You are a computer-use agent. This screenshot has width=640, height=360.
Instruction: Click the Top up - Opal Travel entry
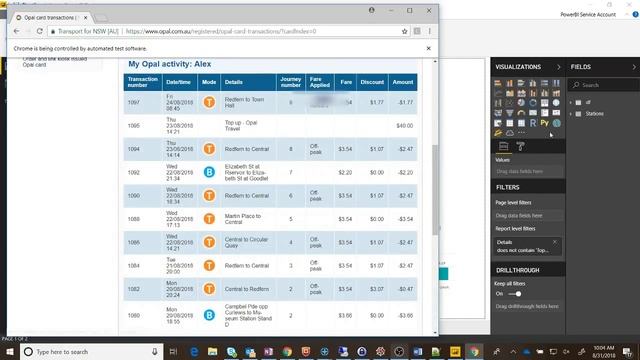coord(241,126)
